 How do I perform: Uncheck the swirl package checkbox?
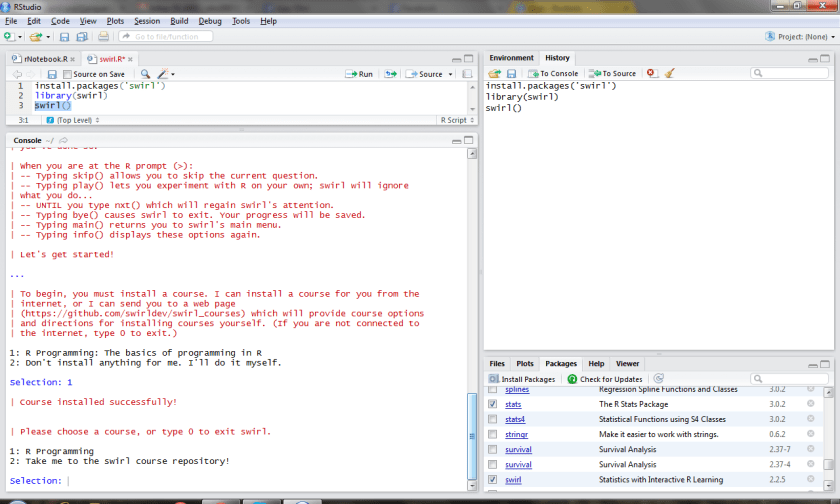point(493,479)
